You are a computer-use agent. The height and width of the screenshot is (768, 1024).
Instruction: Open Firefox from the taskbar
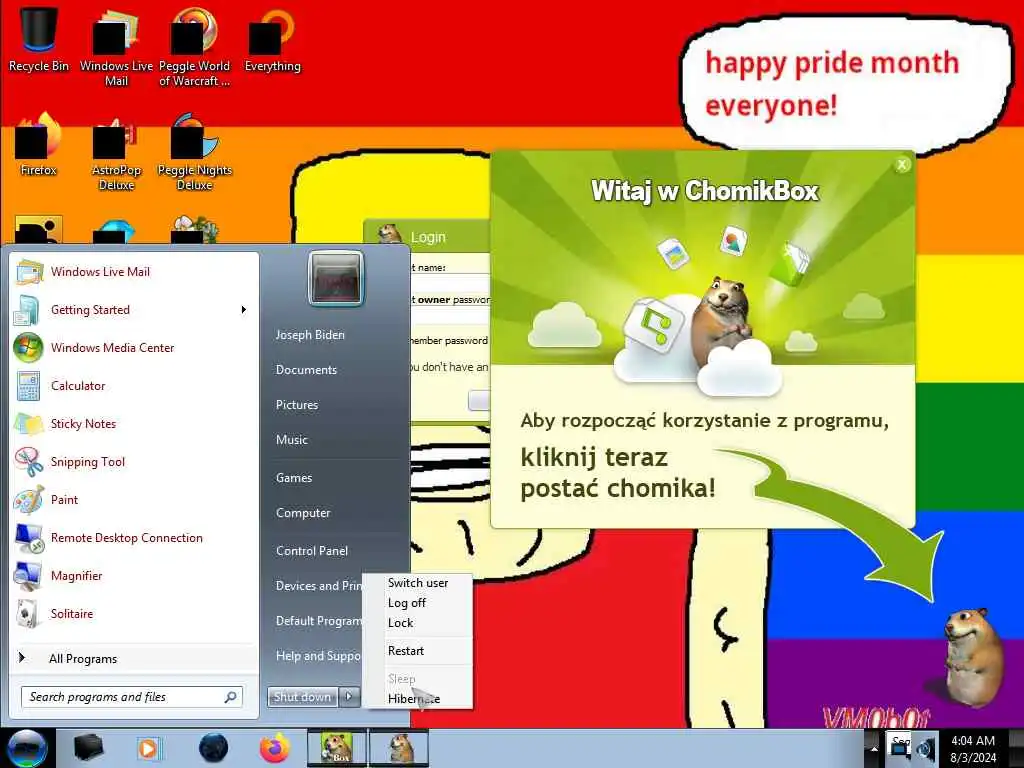(274, 748)
